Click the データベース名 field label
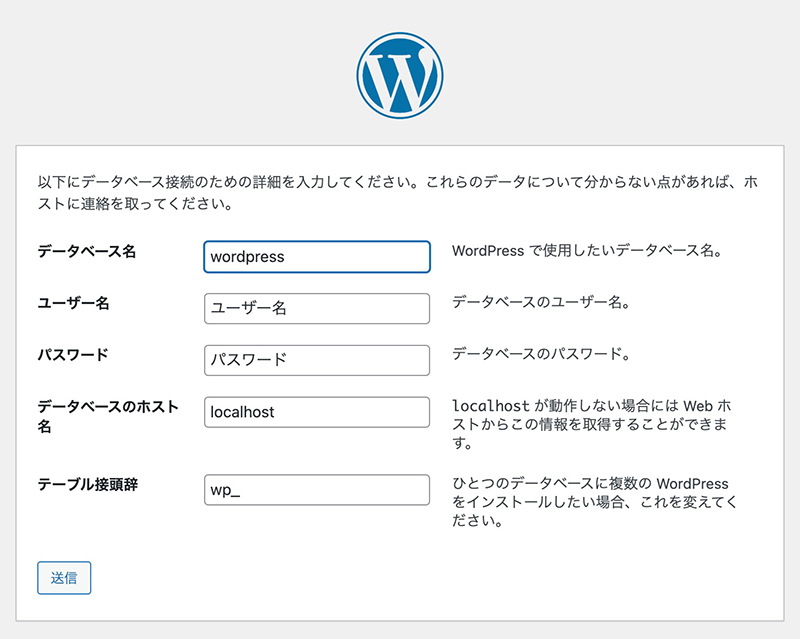The image size is (800, 639). 86,252
